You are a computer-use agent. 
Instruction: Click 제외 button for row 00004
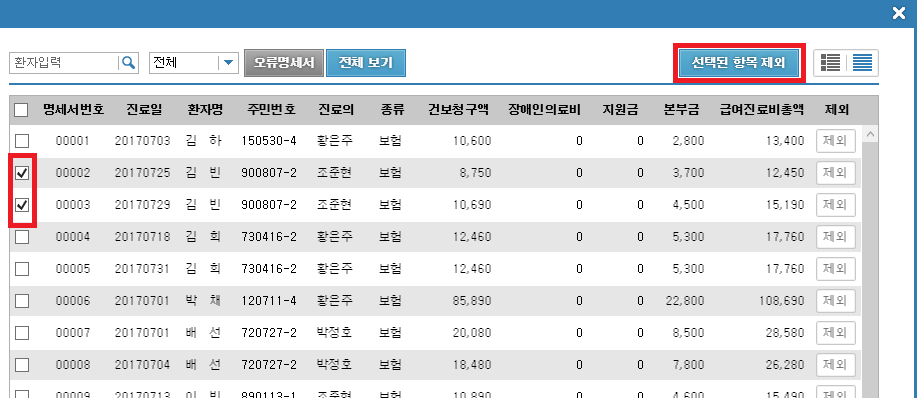[836, 237]
